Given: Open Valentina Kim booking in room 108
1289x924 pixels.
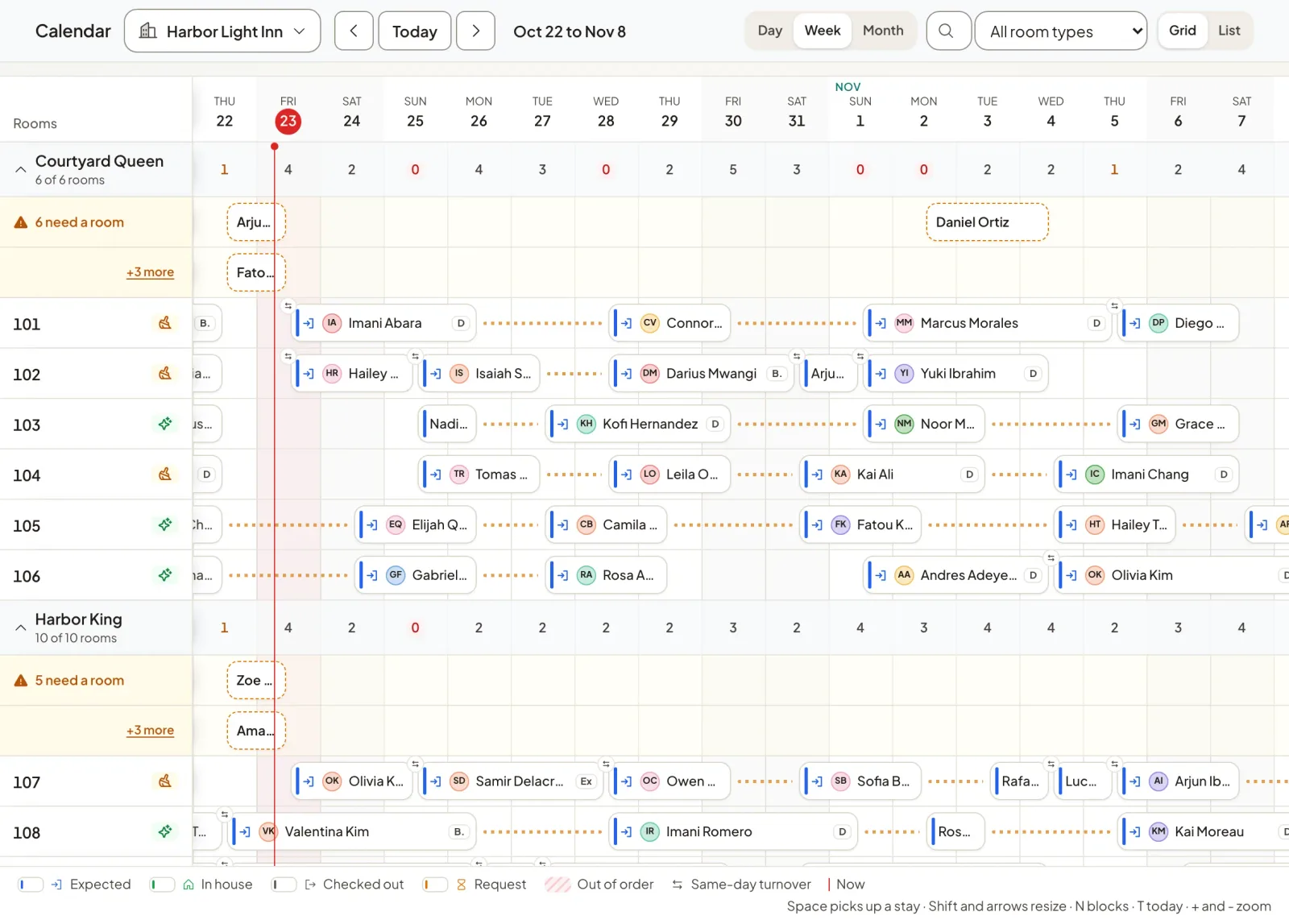Looking at the screenshot, I should click(x=352, y=831).
